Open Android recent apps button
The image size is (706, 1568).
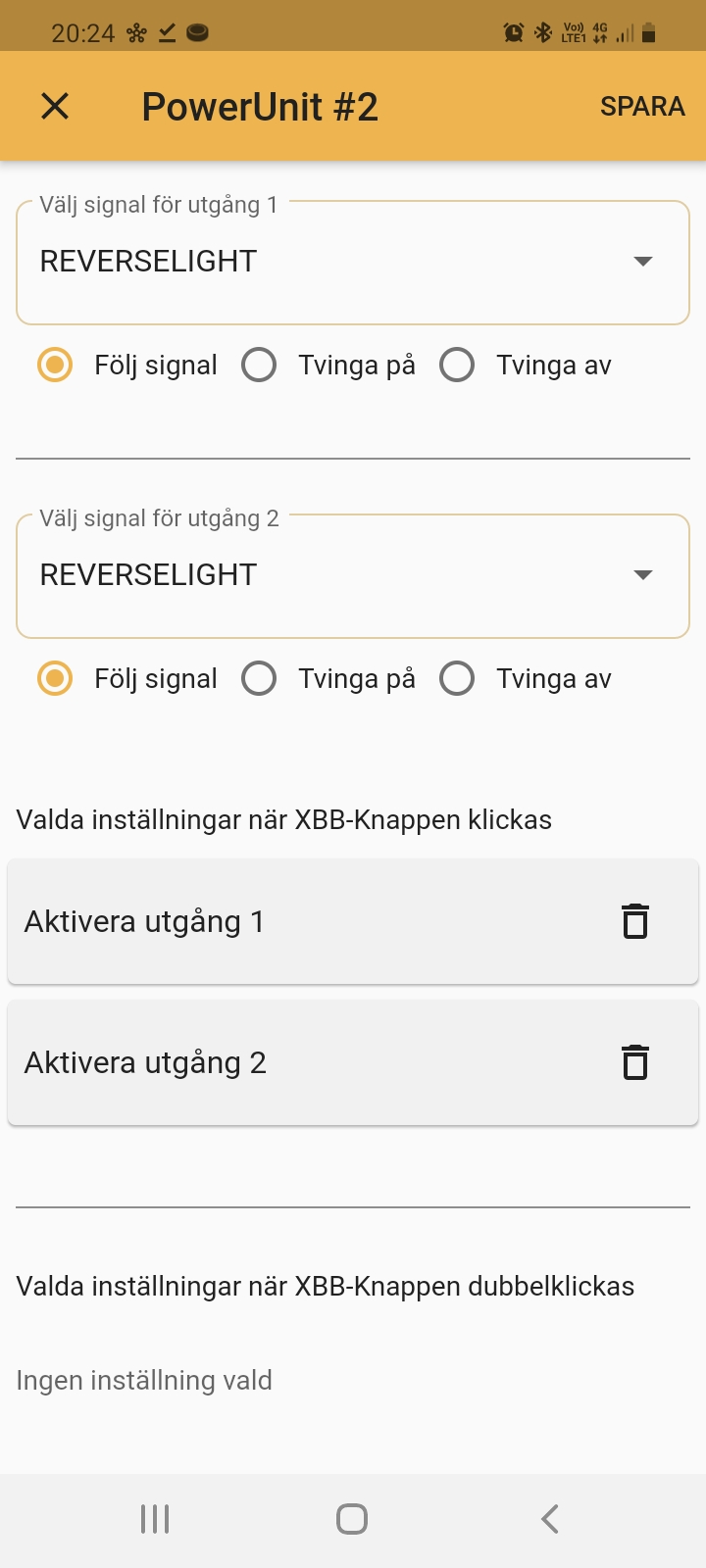(155, 1519)
